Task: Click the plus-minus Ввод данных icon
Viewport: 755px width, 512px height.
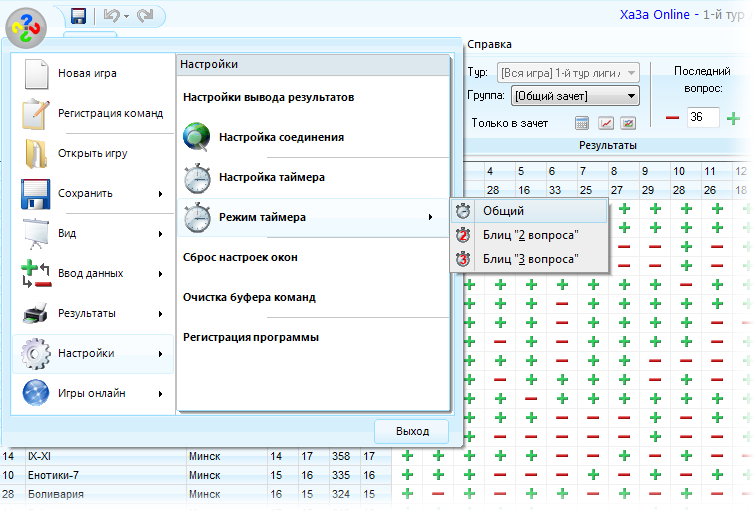Action: (x=36, y=274)
